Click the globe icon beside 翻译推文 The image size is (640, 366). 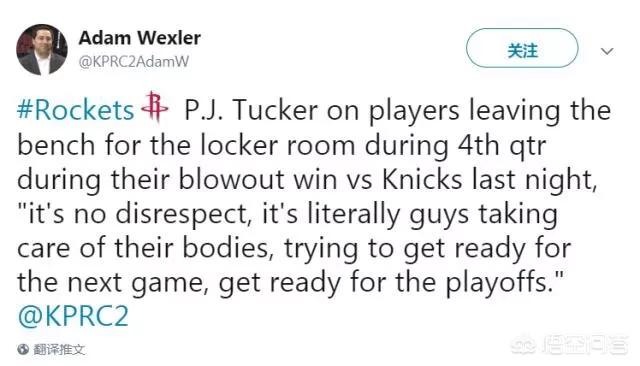(23, 349)
